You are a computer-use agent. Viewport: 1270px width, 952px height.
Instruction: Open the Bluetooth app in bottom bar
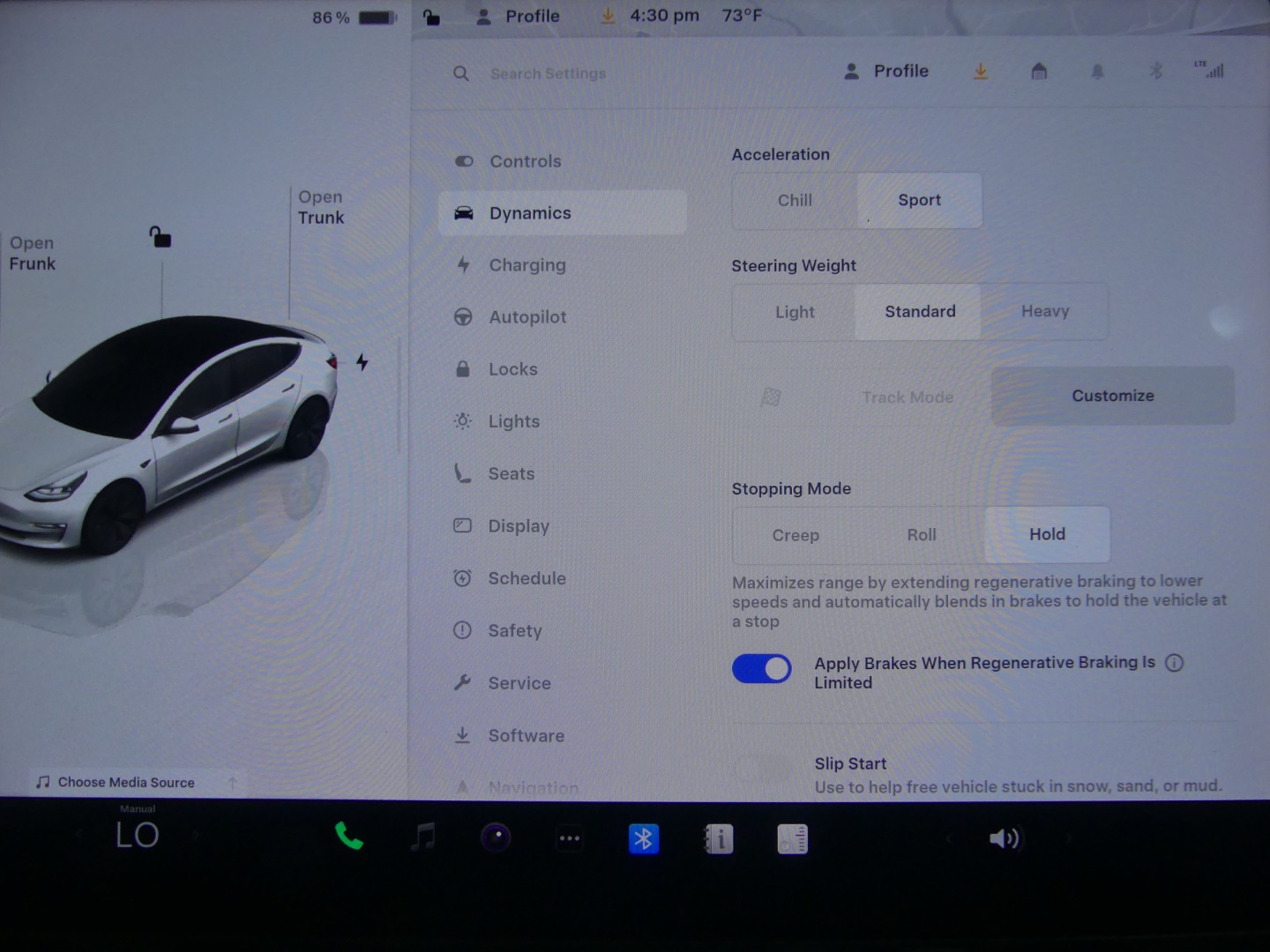[x=643, y=838]
